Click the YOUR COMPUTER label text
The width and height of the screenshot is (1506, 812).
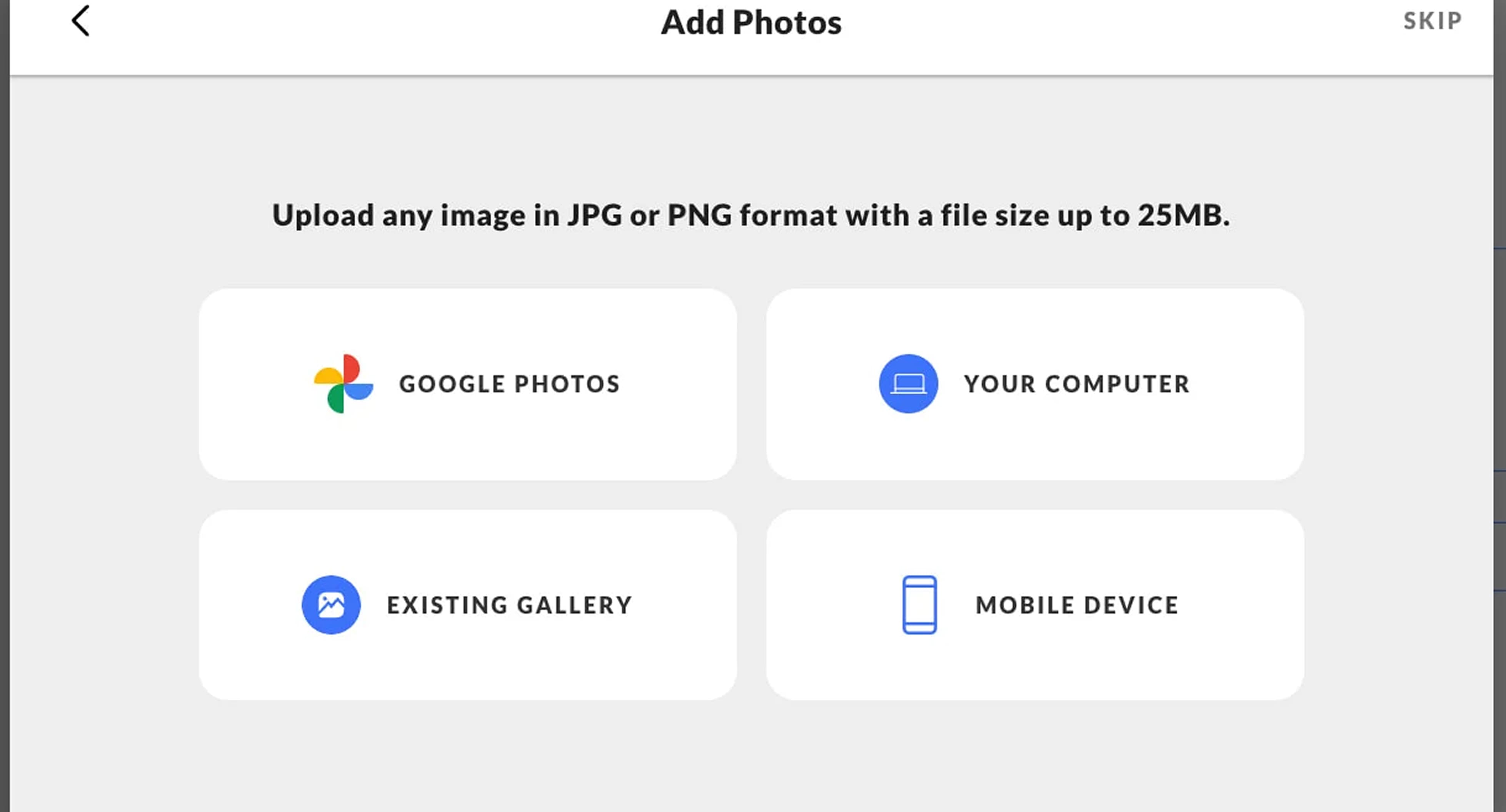pyautogui.click(x=1077, y=384)
